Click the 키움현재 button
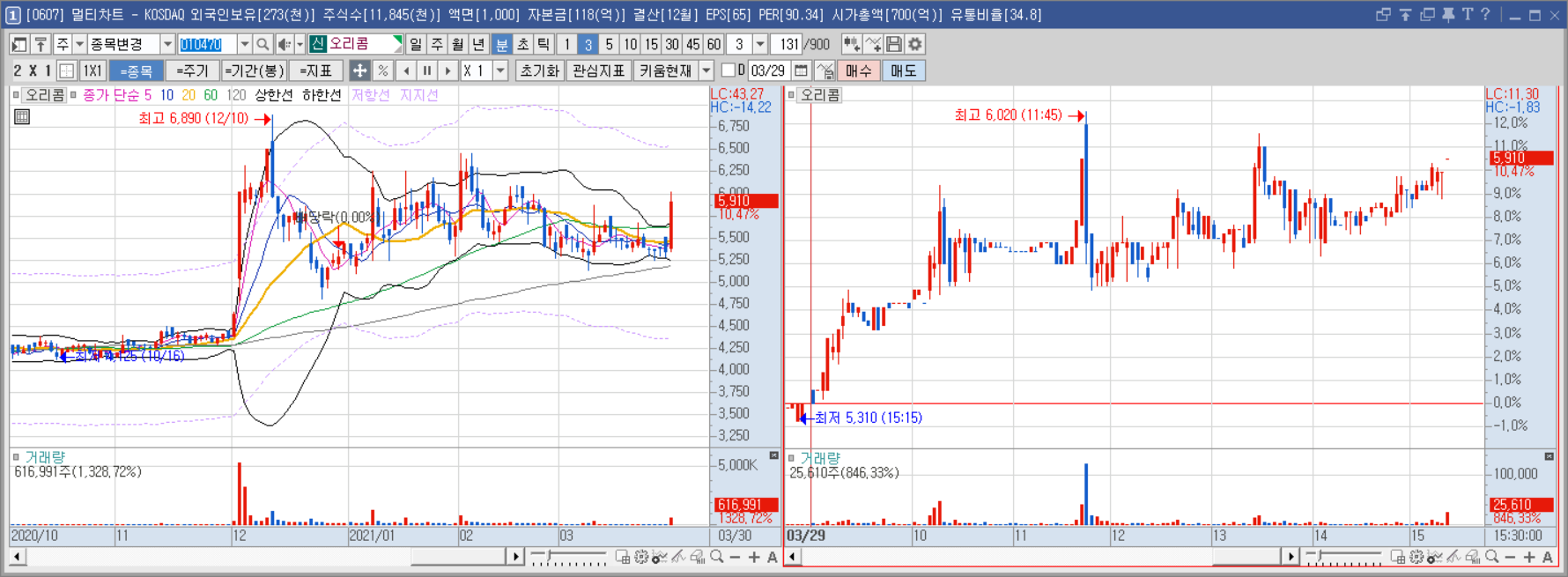Viewport: 1568px width, 577px height. [666, 70]
